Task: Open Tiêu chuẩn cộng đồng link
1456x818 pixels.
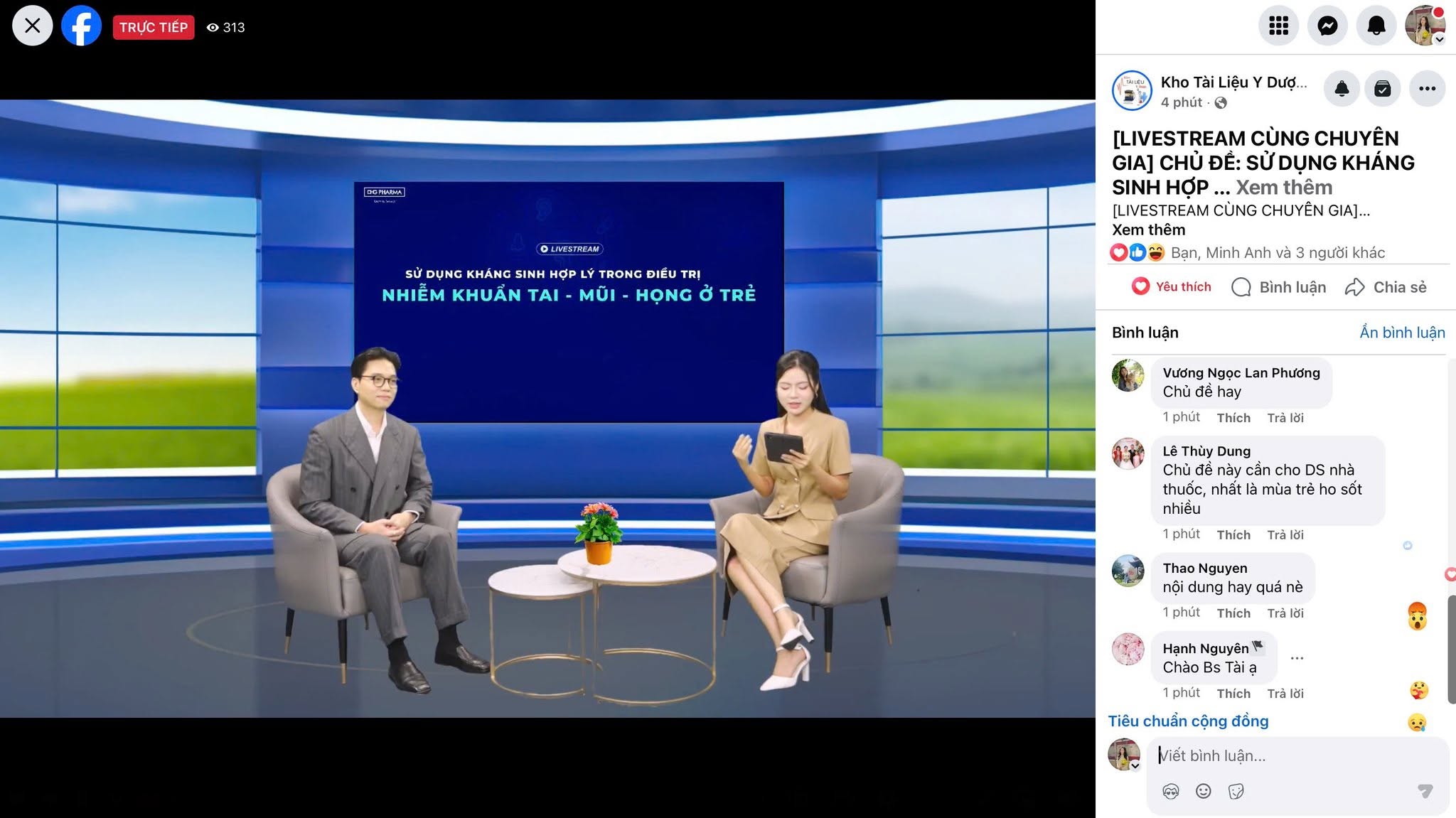Action: pyautogui.click(x=1188, y=721)
